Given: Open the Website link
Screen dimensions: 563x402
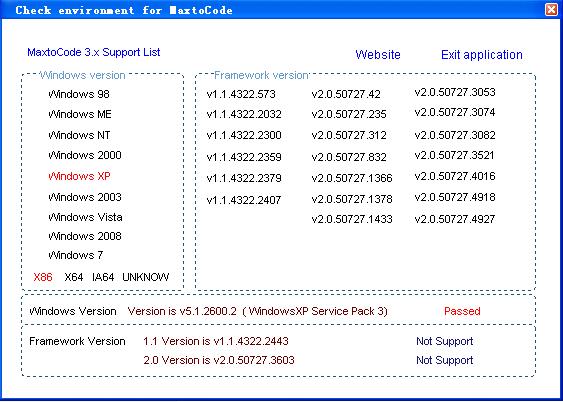Looking at the screenshot, I should (x=378, y=55).
